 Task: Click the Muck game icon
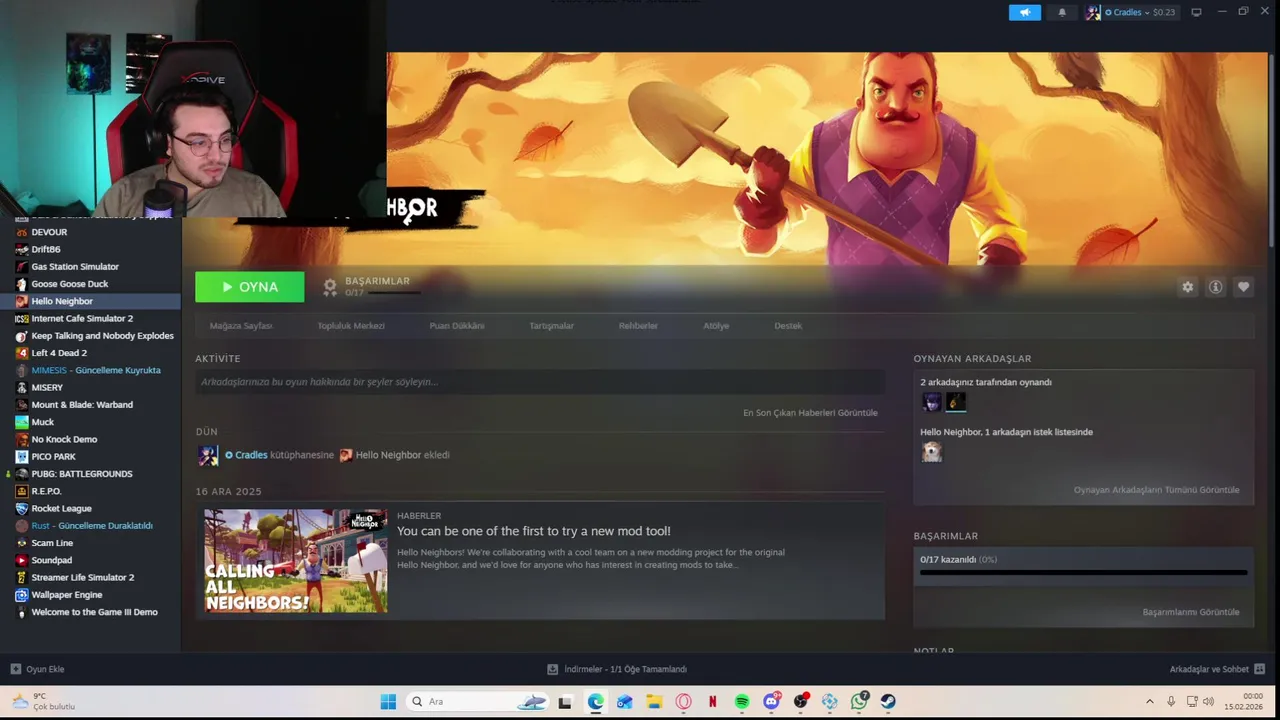pos(22,422)
